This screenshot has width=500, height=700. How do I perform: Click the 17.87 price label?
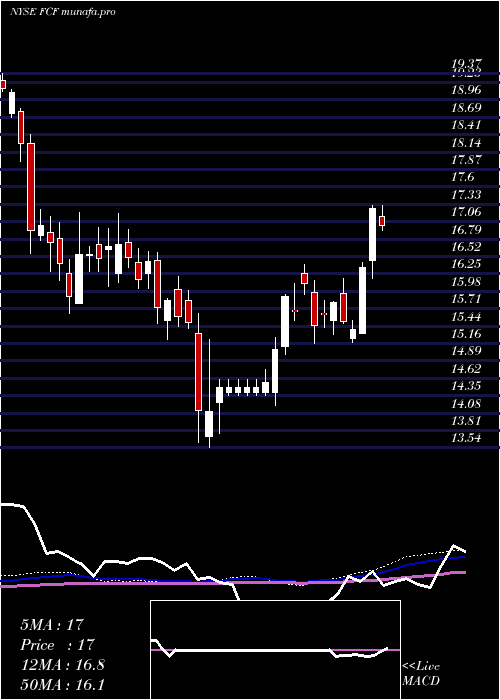point(467,160)
